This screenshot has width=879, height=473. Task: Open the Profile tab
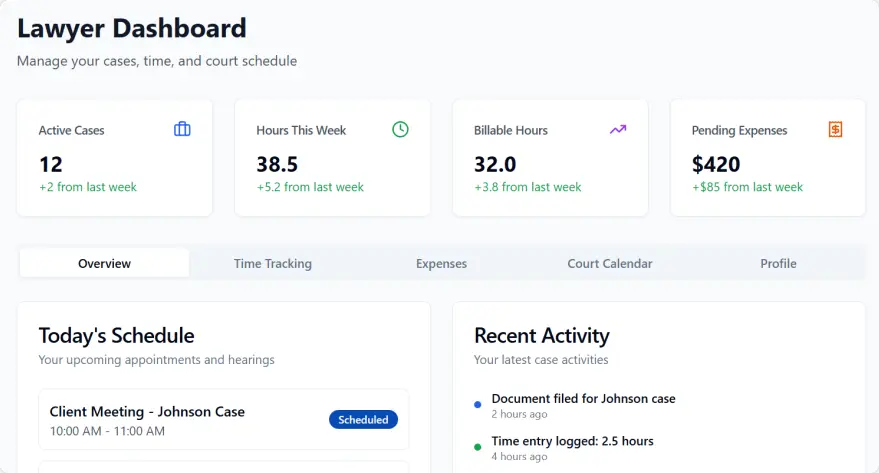[778, 264]
